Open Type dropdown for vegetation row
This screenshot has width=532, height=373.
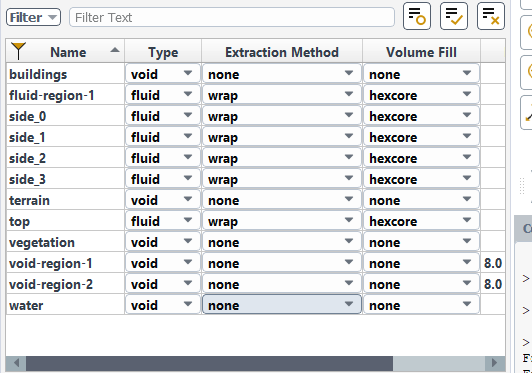(163, 242)
